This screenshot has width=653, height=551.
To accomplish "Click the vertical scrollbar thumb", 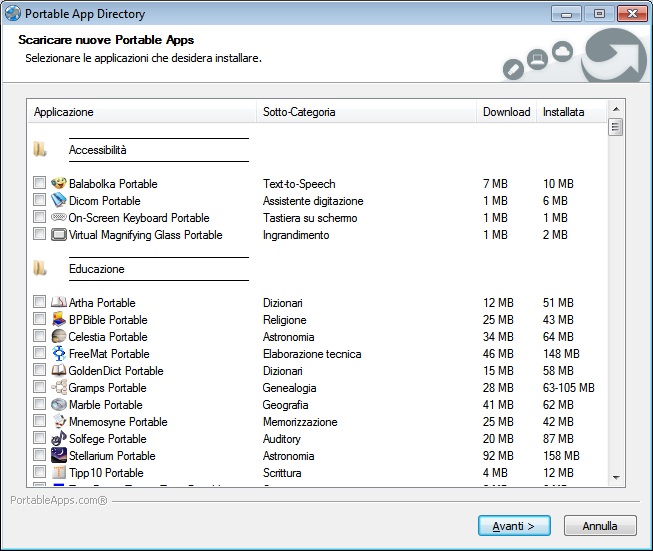I will [616, 127].
